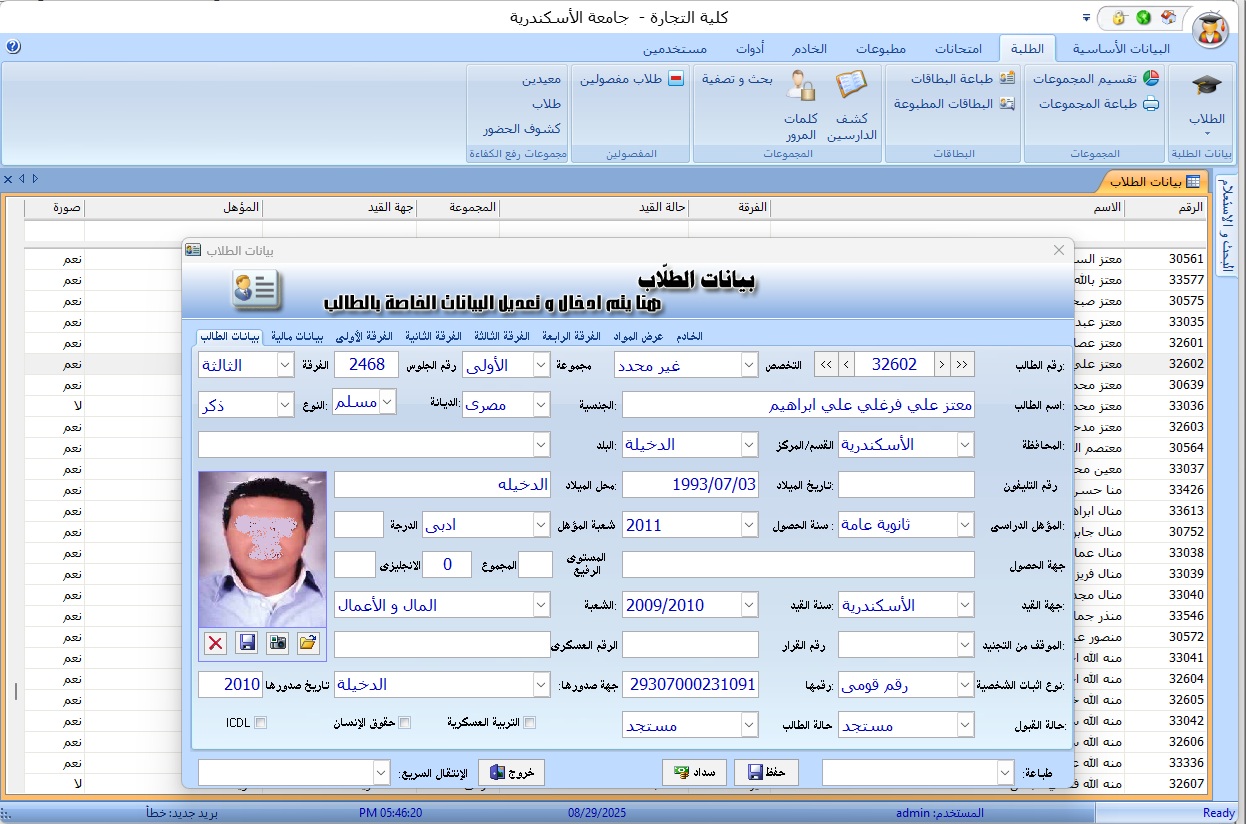This screenshot has width=1246, height=824.
Task: Open the بيانات مالية tab
Action: click(298, 336)
